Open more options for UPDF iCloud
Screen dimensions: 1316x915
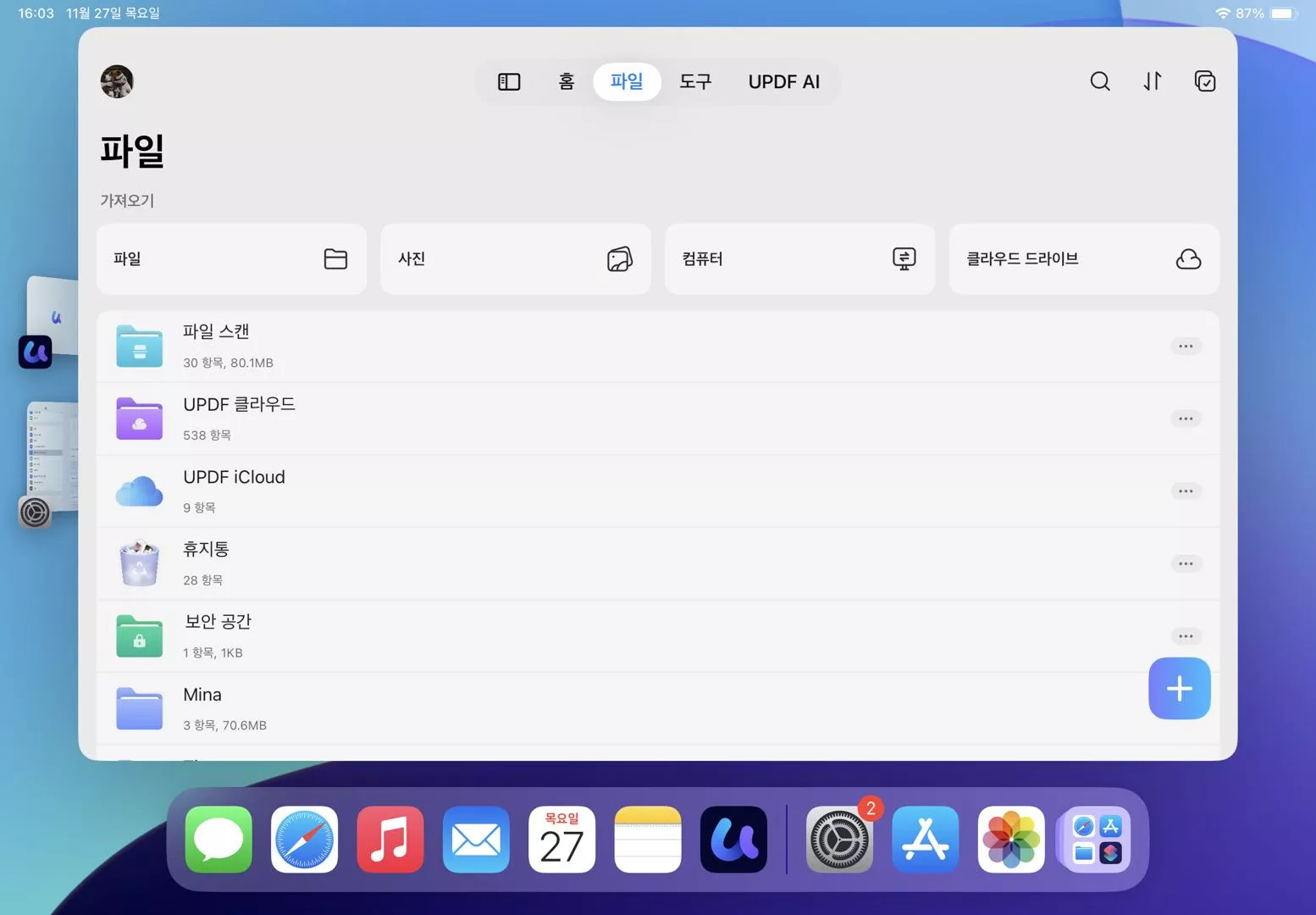point(1186,491)
